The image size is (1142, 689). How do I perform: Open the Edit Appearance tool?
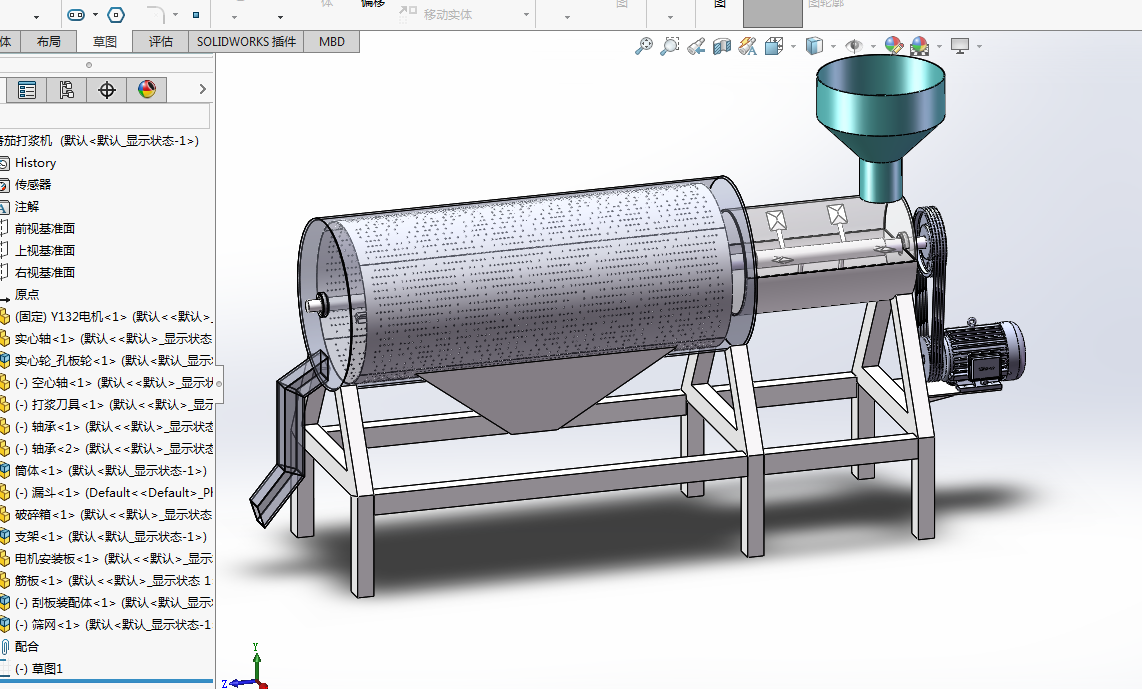pyautogui.click(x=894, y=47)
